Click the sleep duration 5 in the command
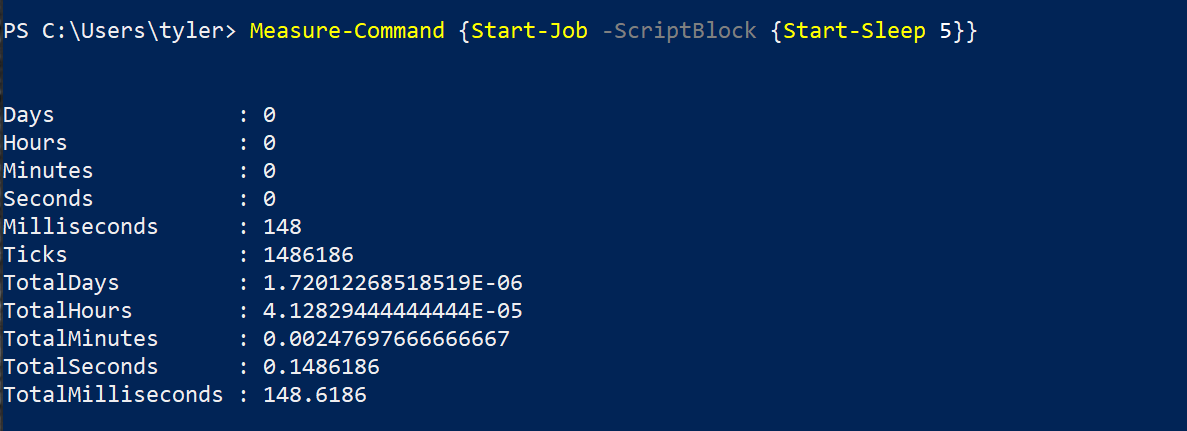The height and width of the screenshot is (431, 1187). [946, 31]
